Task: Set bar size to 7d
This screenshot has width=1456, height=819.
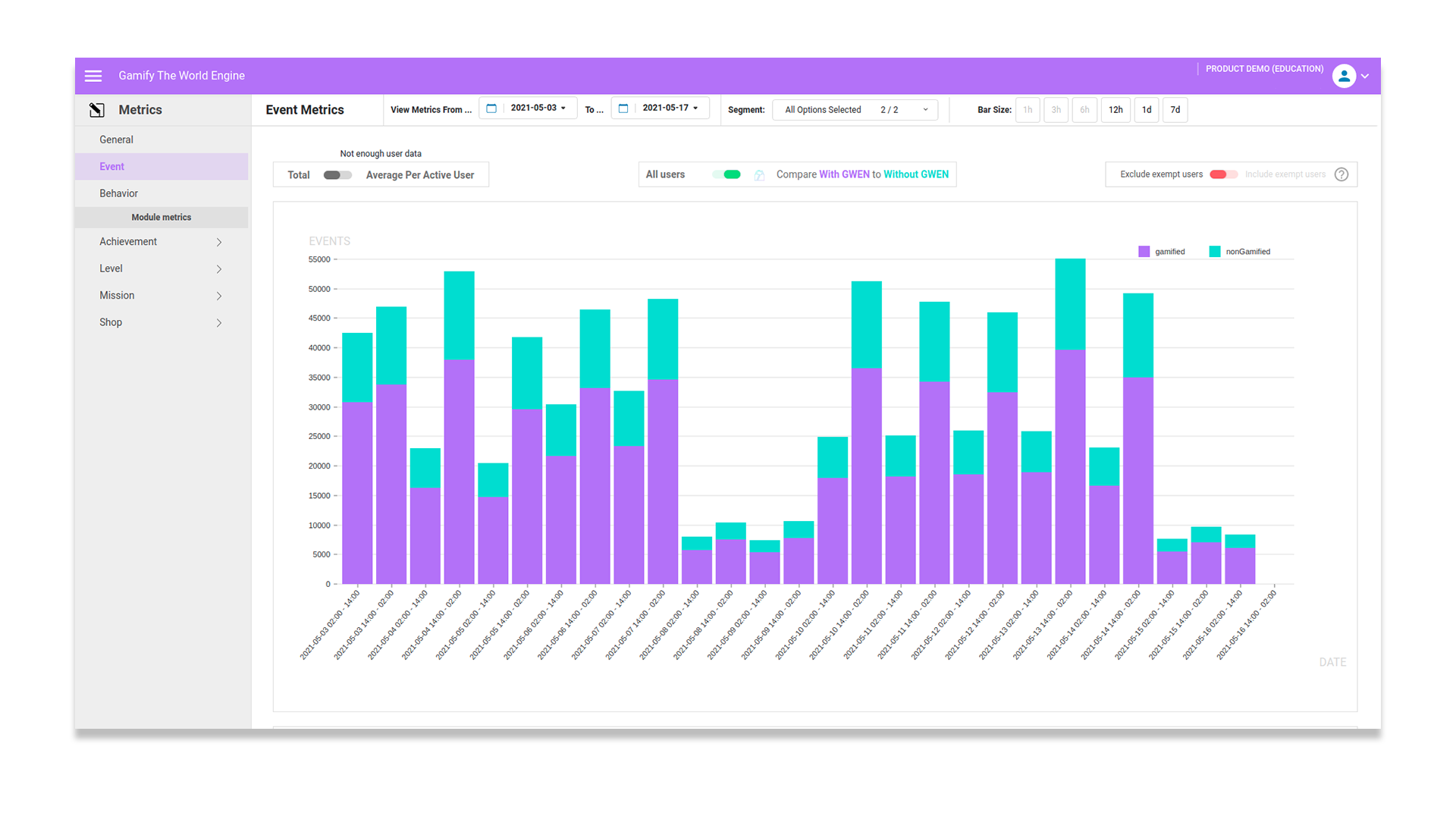Action: pyautogui.click(x=1175, y=110)
